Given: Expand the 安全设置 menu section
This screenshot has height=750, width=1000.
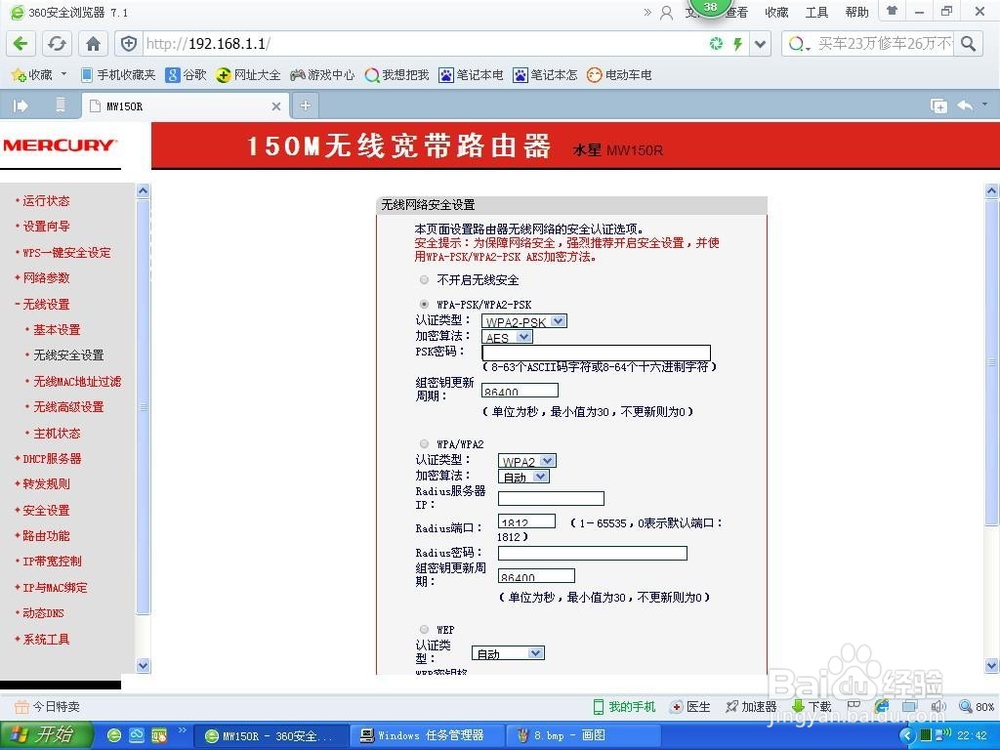Looking at the screenshot, I should click(x=46, y=510).
